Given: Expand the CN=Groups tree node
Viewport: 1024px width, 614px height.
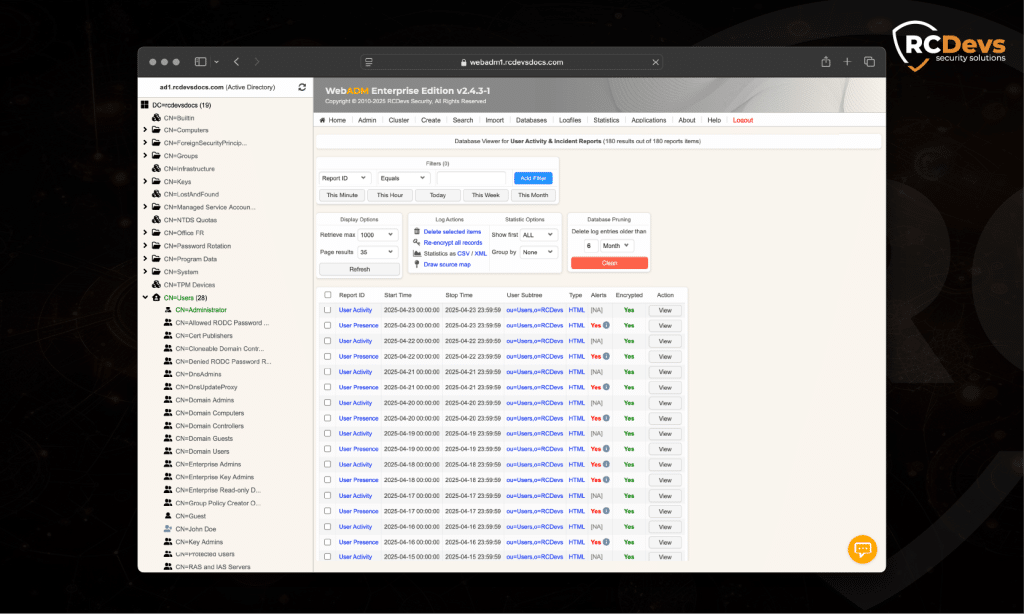Looking at the screenshot, I should click(145, 155).
